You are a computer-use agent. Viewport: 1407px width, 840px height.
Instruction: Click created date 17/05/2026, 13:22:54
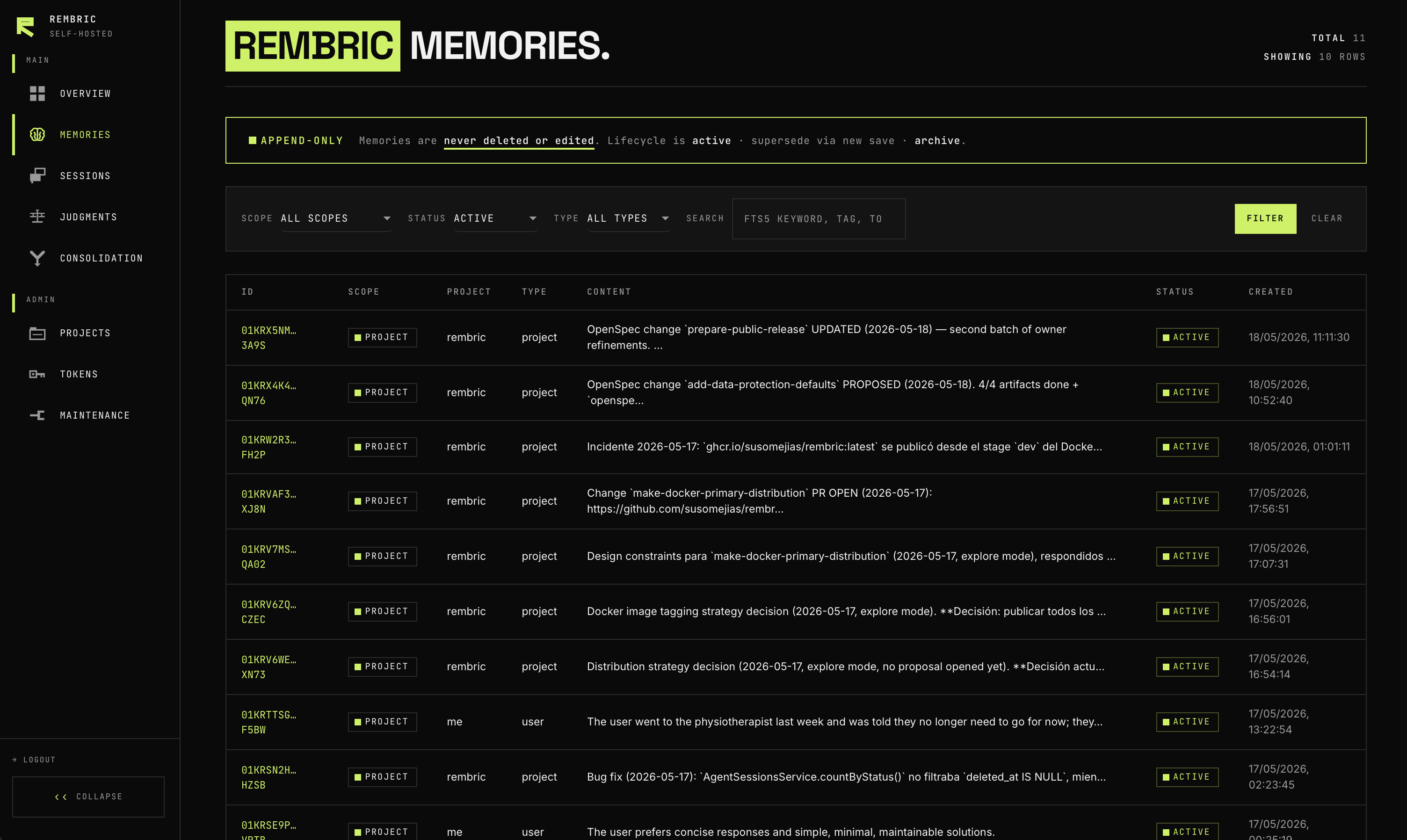(x=1278, y=722)
